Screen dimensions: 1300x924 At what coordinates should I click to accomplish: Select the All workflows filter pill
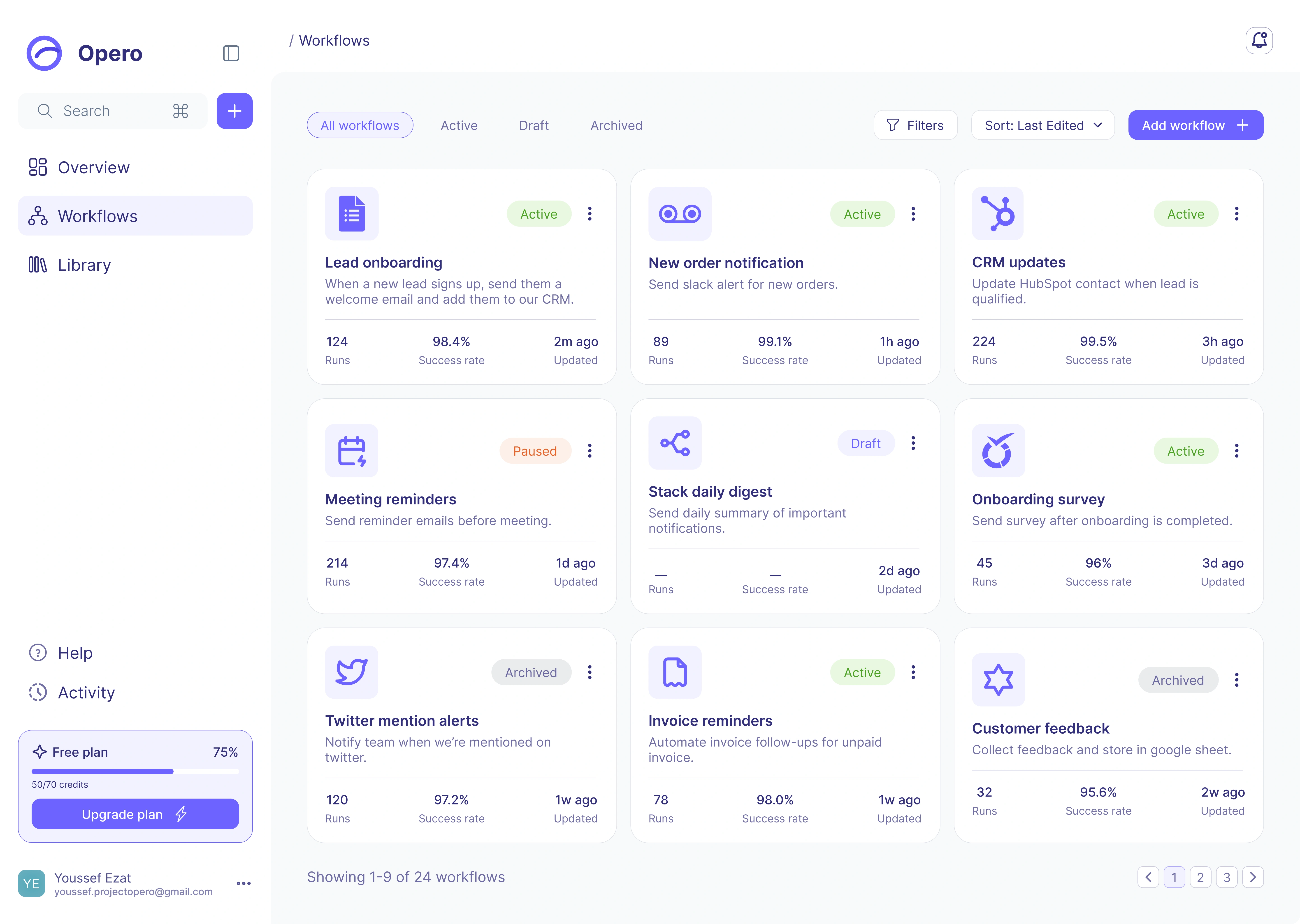tap(360, 125)
